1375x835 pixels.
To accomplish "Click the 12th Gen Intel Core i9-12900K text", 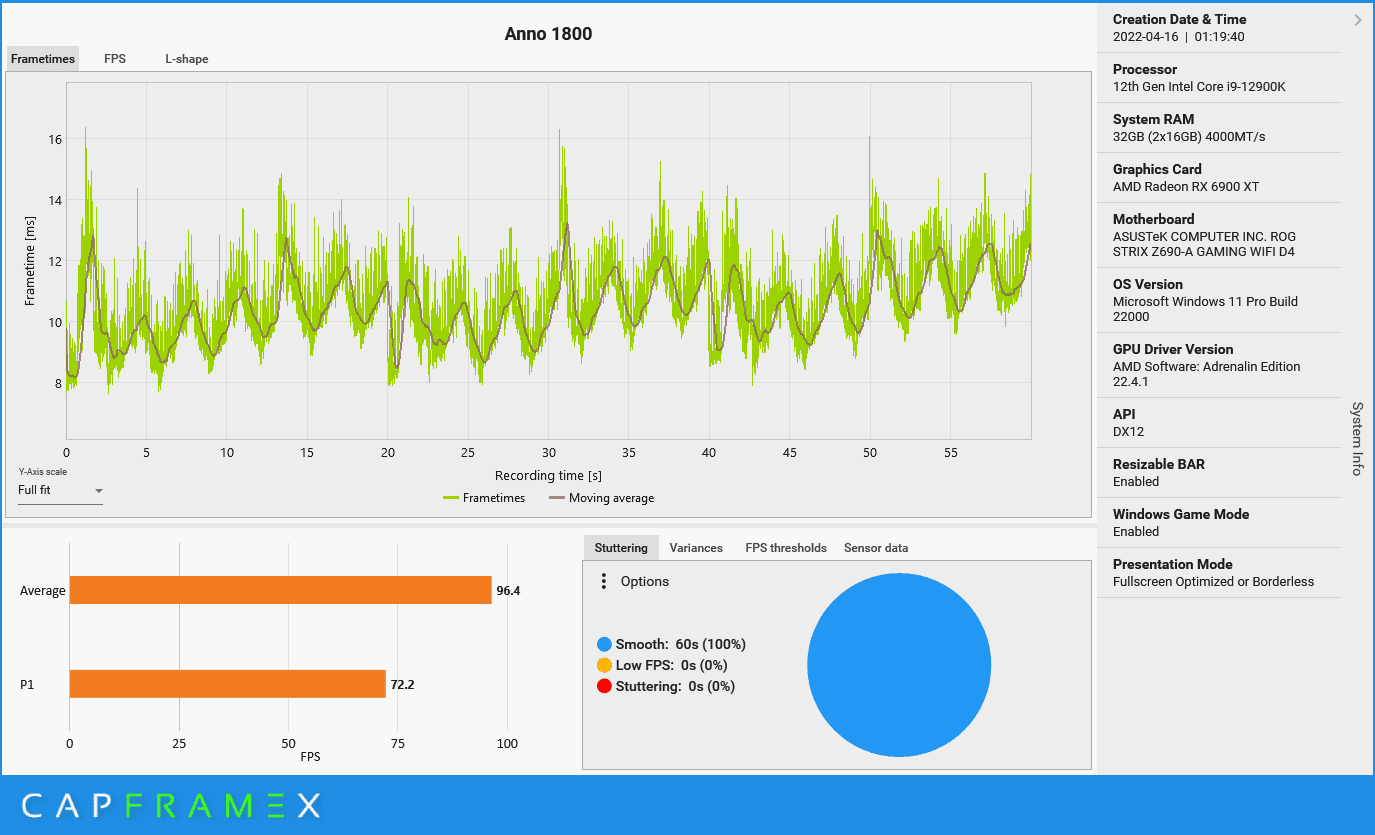I will (1199, 86).
